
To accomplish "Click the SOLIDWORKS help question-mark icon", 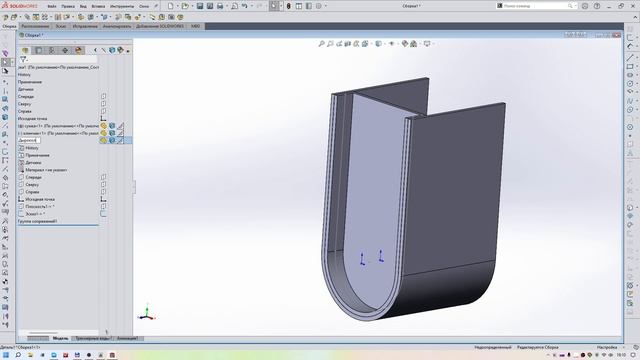I will [597, 6].
